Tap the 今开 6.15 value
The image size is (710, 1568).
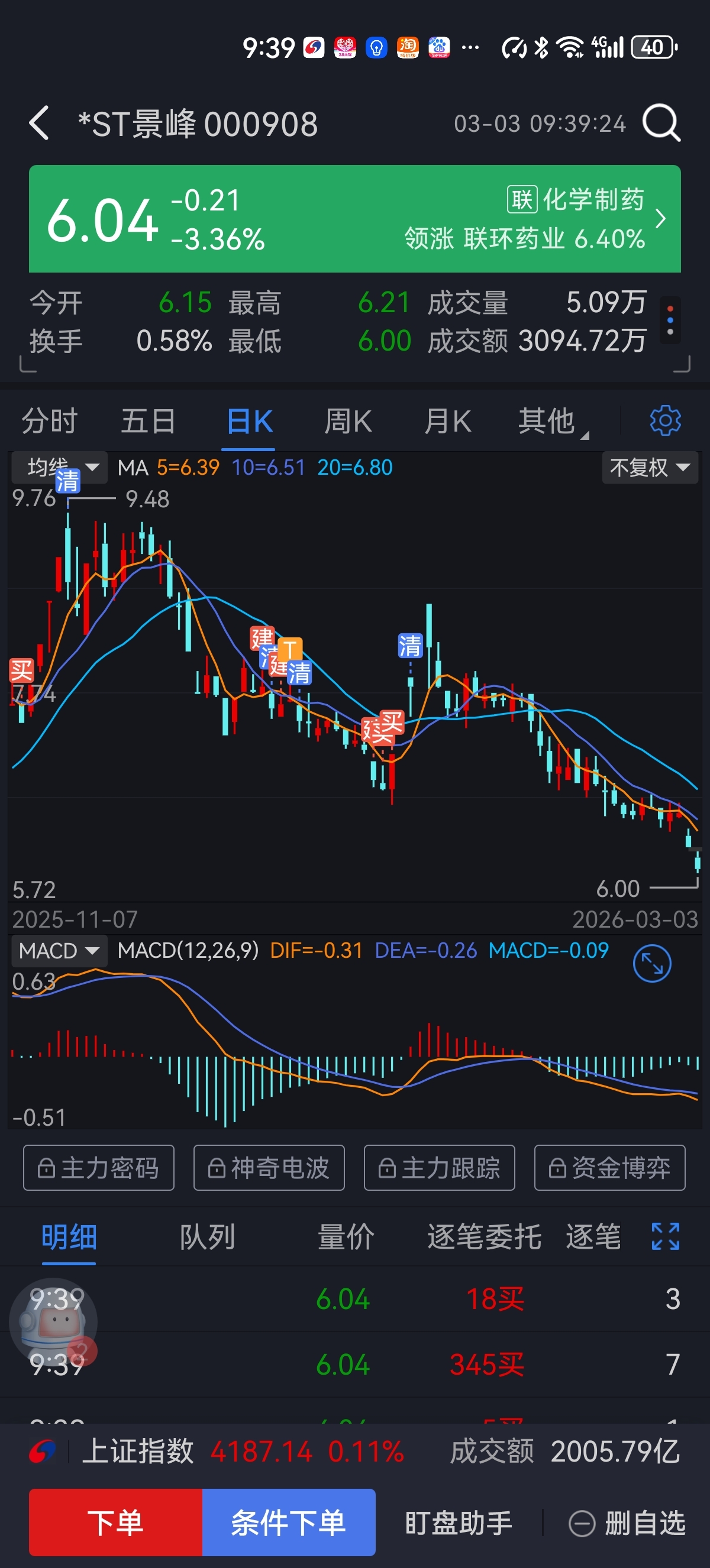[185, 302]
